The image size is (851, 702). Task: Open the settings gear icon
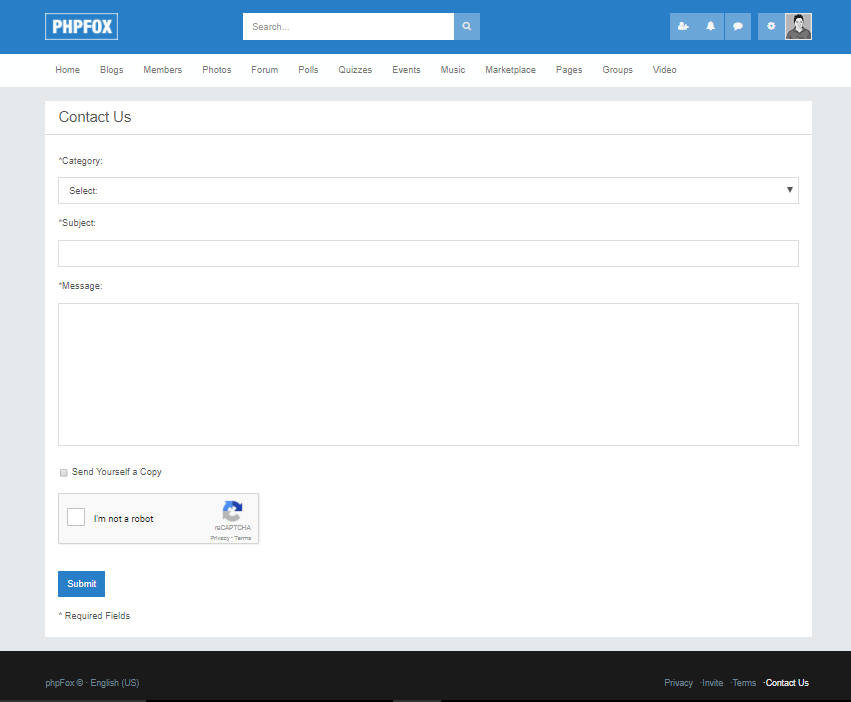pyautogui.click(x=771, y=27)
